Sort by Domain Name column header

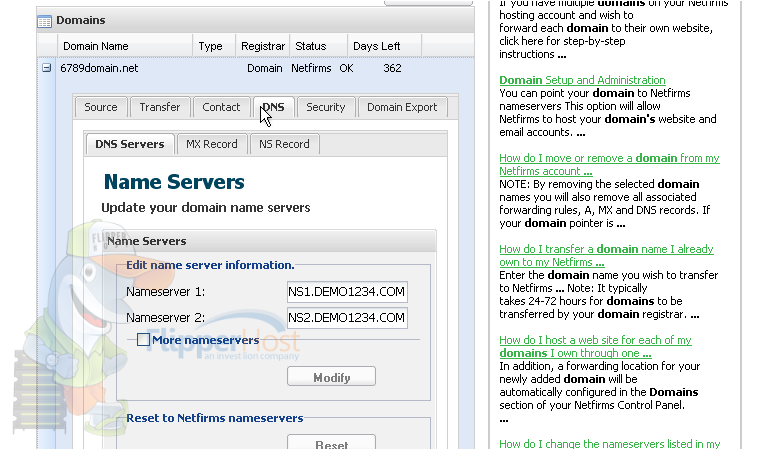click(x=125, y=46)
